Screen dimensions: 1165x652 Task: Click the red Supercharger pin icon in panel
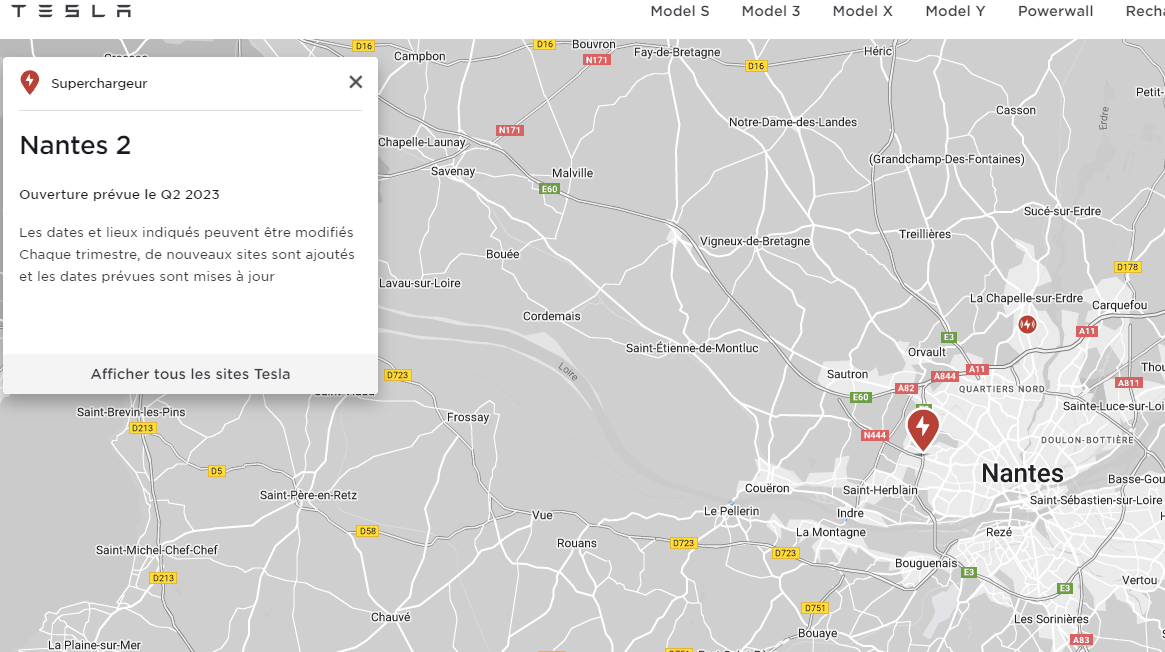tap(30, 82)
